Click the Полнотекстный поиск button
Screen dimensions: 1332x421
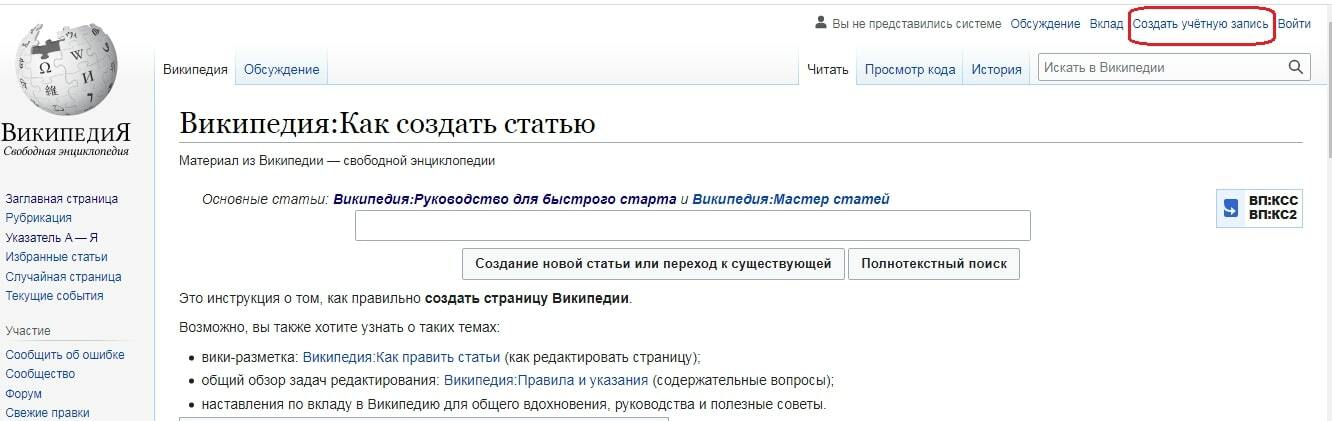point(934,264)
